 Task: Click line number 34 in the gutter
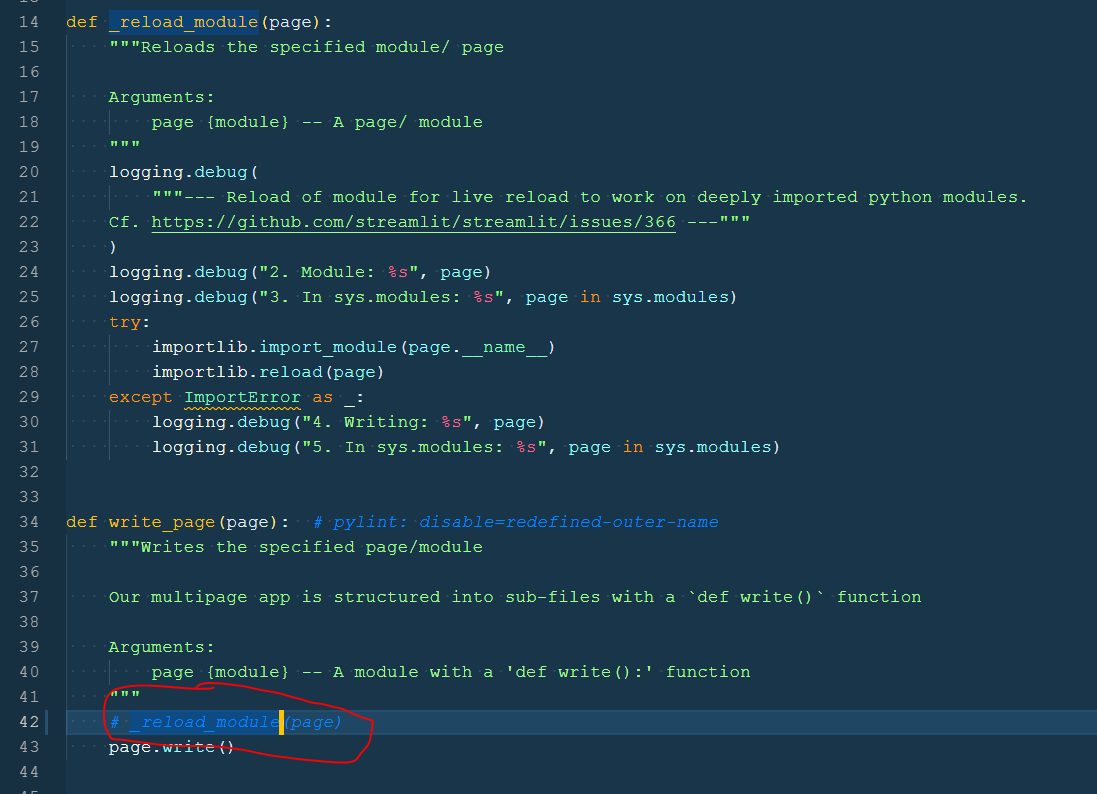pyautogui.click(x=29, y=522)
